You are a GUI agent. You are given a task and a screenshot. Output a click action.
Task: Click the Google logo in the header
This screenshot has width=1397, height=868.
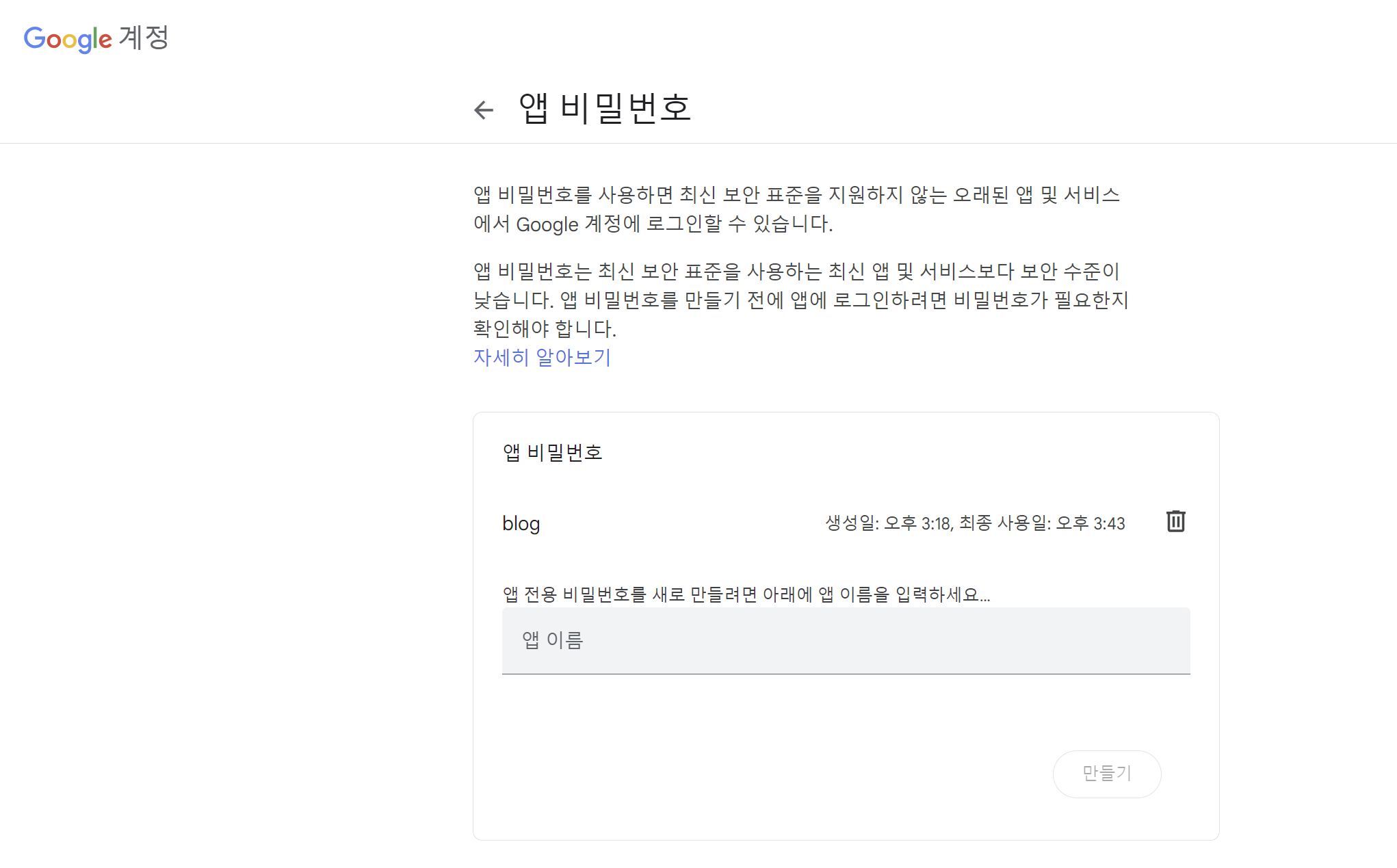pyautogui.click(x=67, y=39)
